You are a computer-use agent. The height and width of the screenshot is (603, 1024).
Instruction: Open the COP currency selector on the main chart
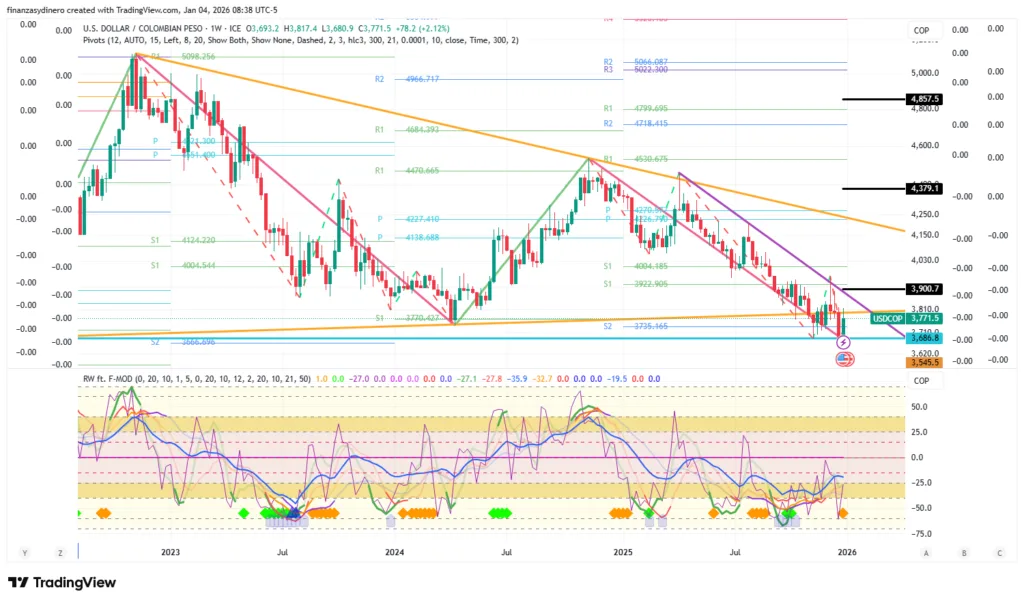coord(921,31)
